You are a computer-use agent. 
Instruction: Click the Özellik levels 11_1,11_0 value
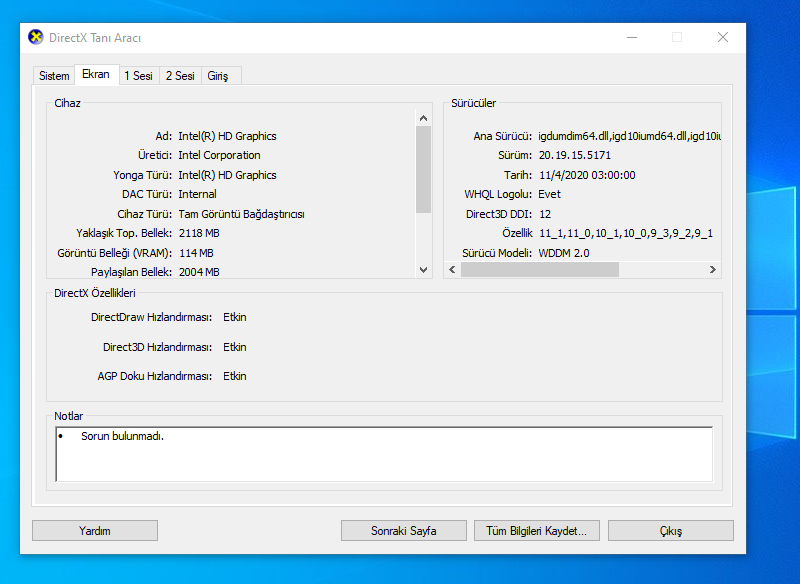626,233
